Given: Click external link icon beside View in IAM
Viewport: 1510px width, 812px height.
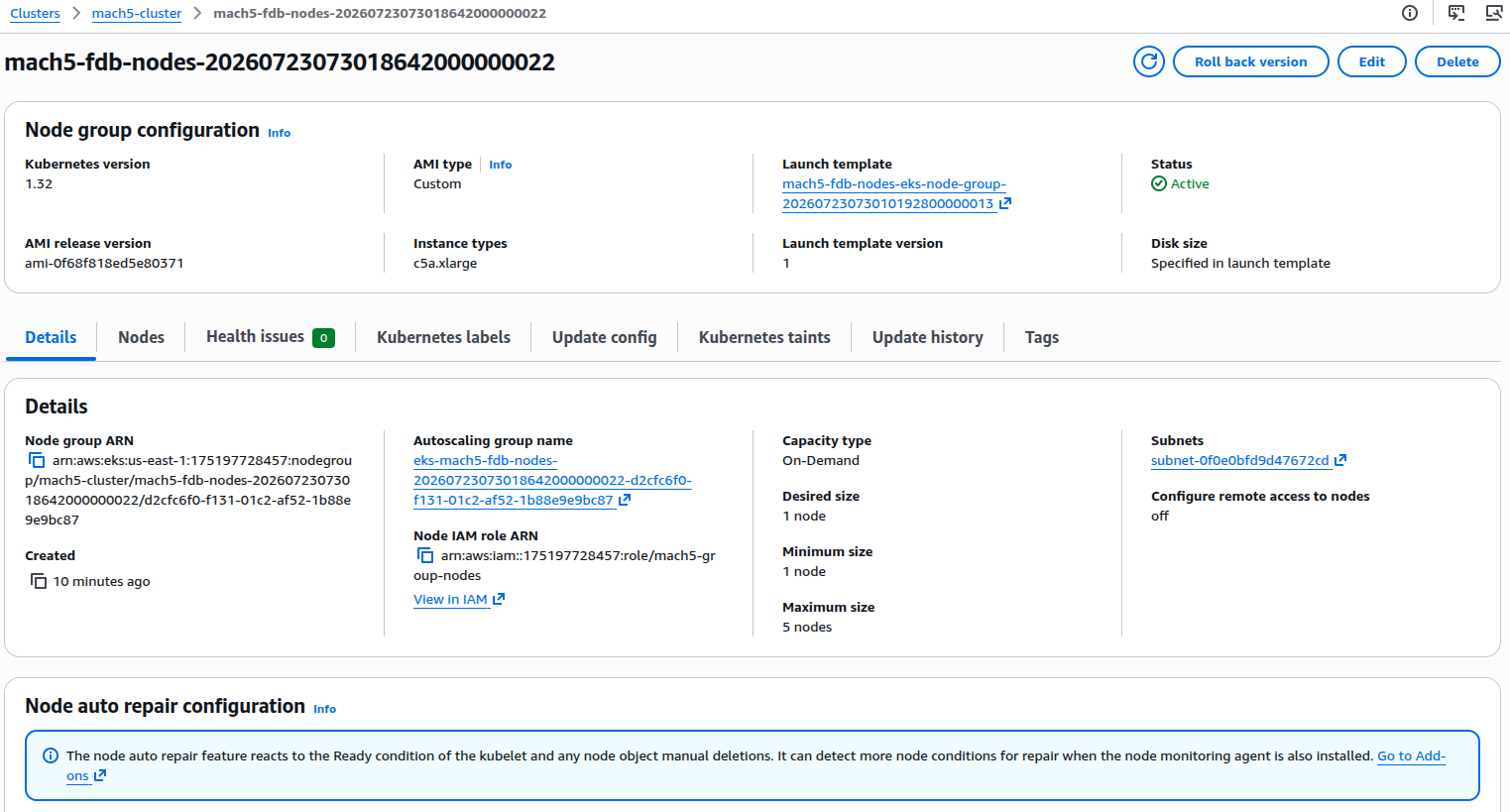Looking at the screenshot, I should [499, 599].
